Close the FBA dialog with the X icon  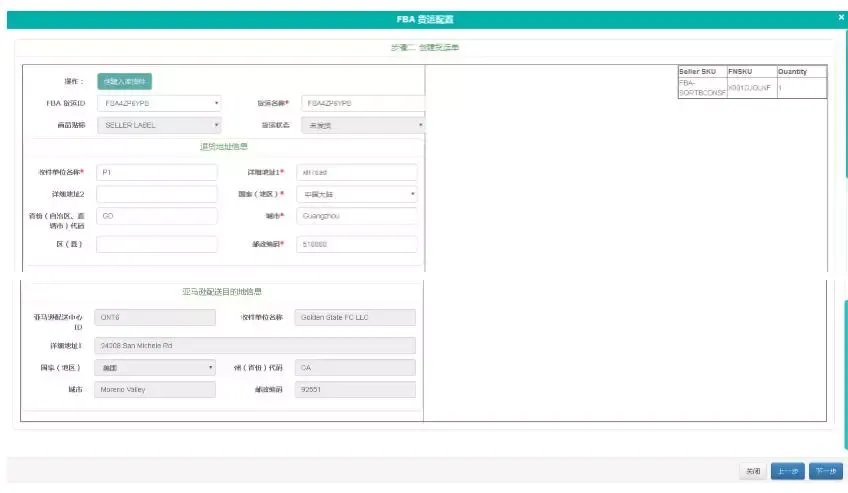click(x=841, y=17)
